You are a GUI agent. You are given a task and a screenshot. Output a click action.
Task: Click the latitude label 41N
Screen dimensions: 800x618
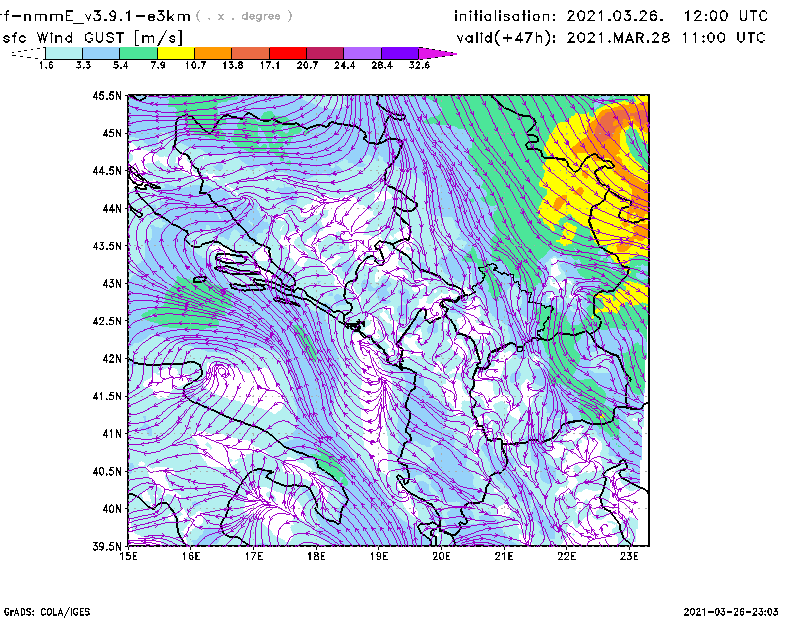pyautogui.click(x=112, y=434)
